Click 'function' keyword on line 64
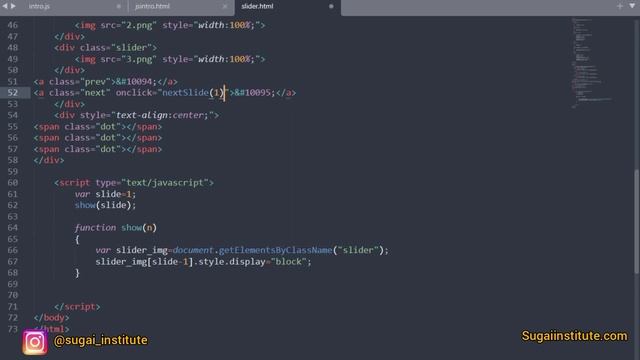The width and height of the screenshot is (640, 360). pos(95,227)
